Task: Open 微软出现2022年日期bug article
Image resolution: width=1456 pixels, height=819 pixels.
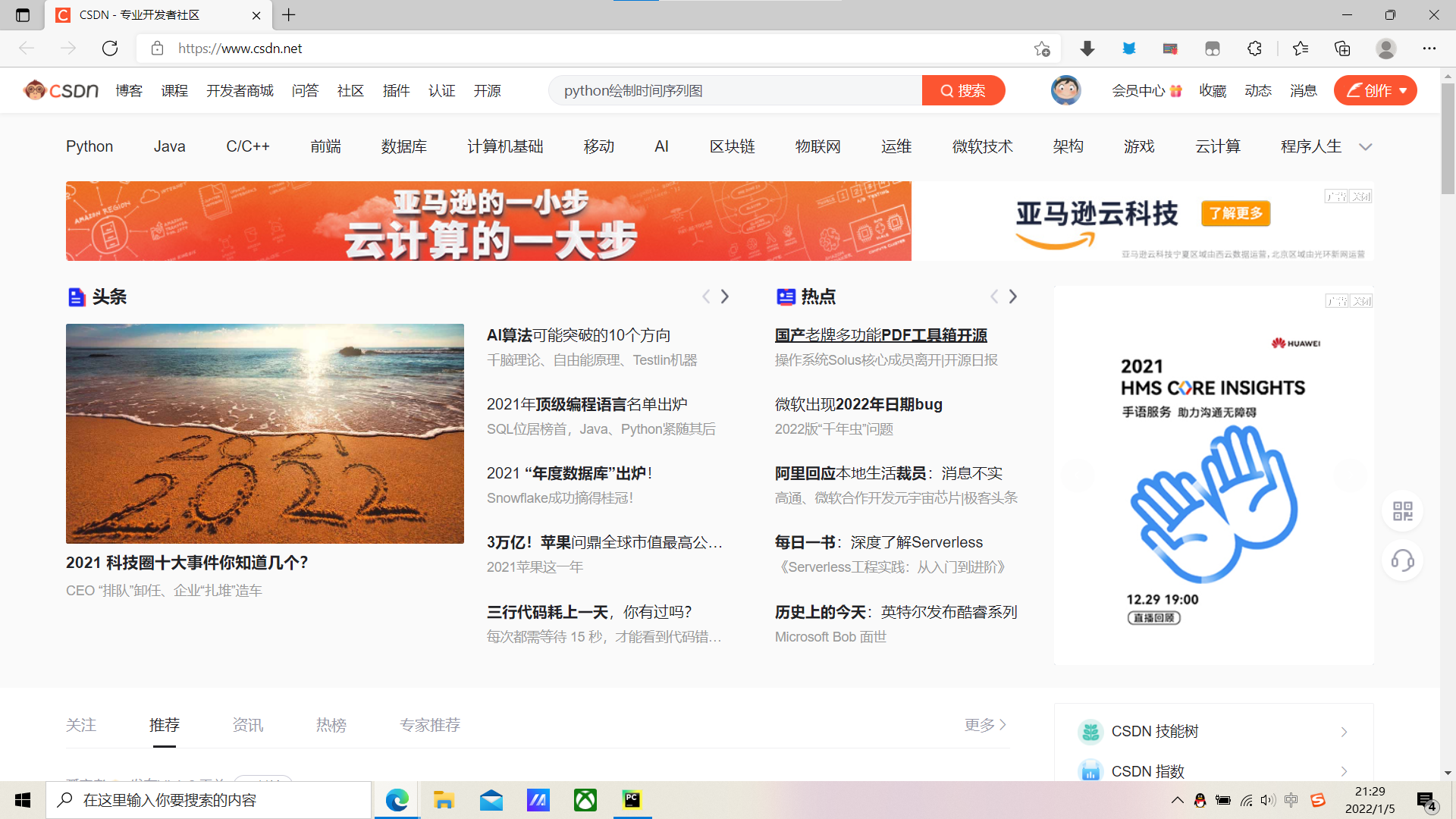Action: coord(858,404)
